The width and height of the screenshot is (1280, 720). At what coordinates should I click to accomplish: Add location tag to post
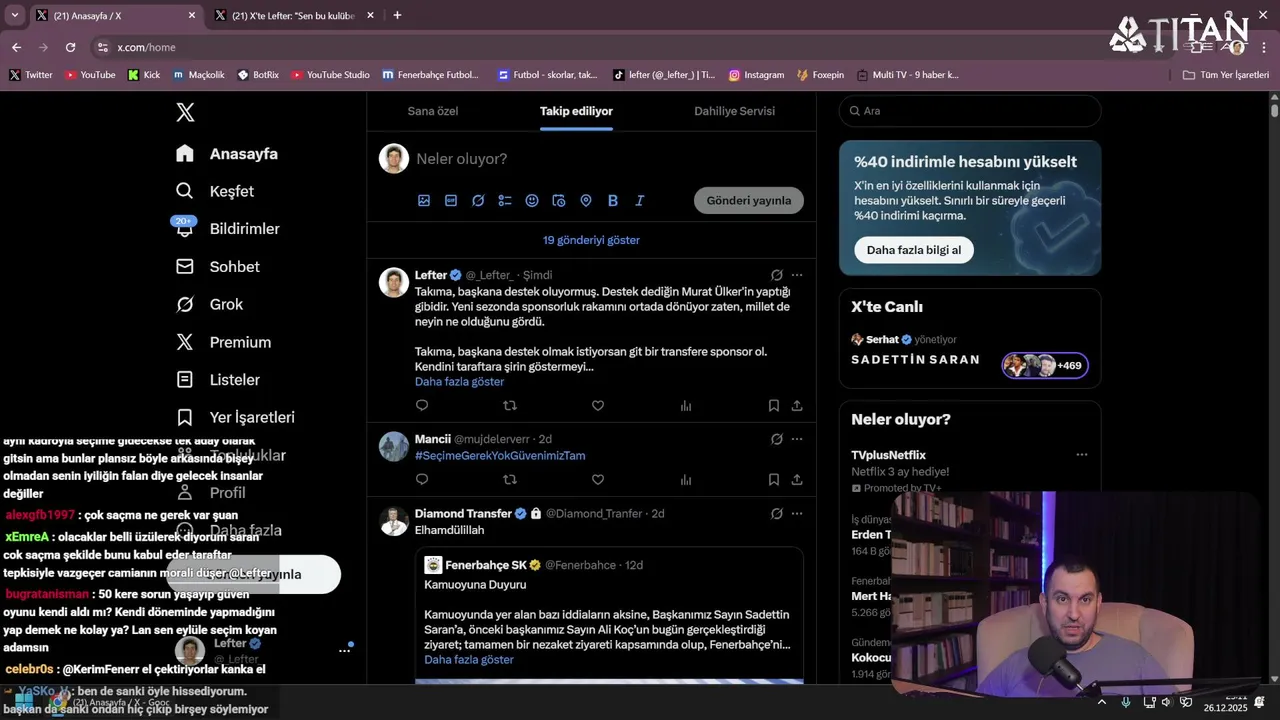[586, 201]
